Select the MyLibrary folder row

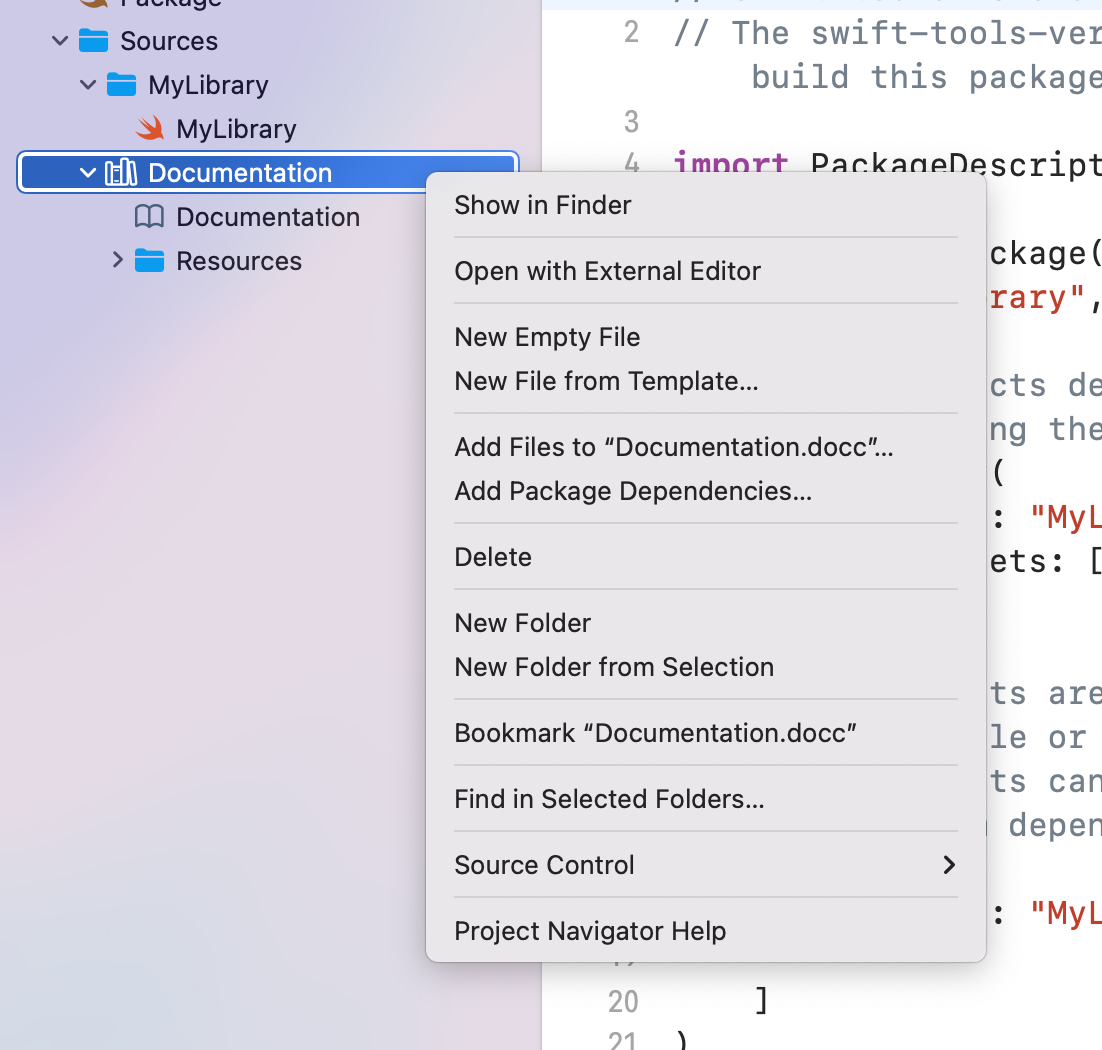pos(268,85)
